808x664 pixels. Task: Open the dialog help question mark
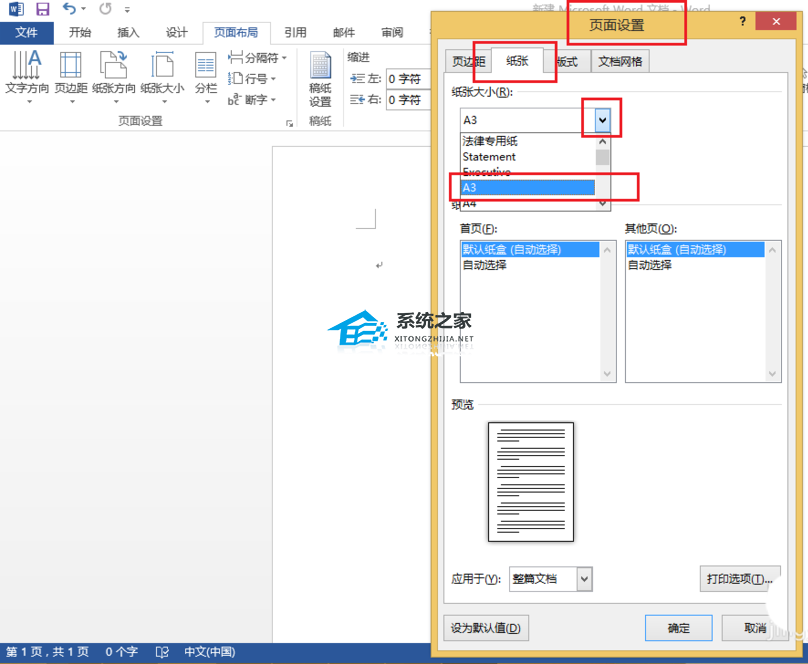(x=743, y=22)
